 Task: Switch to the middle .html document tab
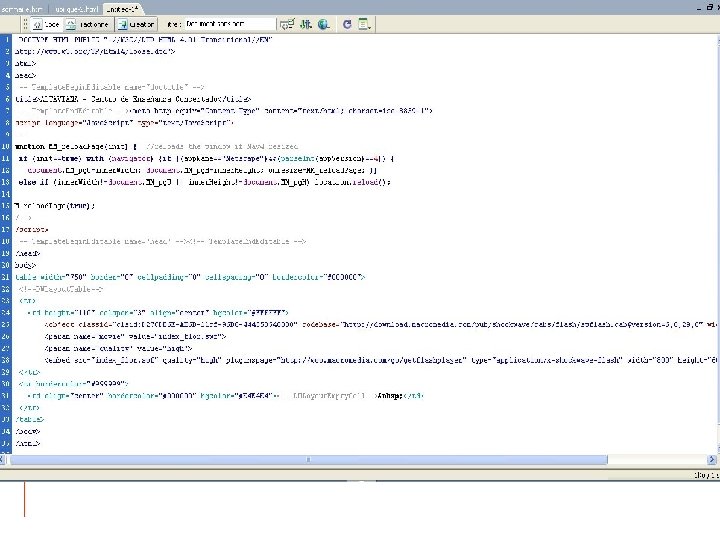pyautogui.click(x=76, y=9)
